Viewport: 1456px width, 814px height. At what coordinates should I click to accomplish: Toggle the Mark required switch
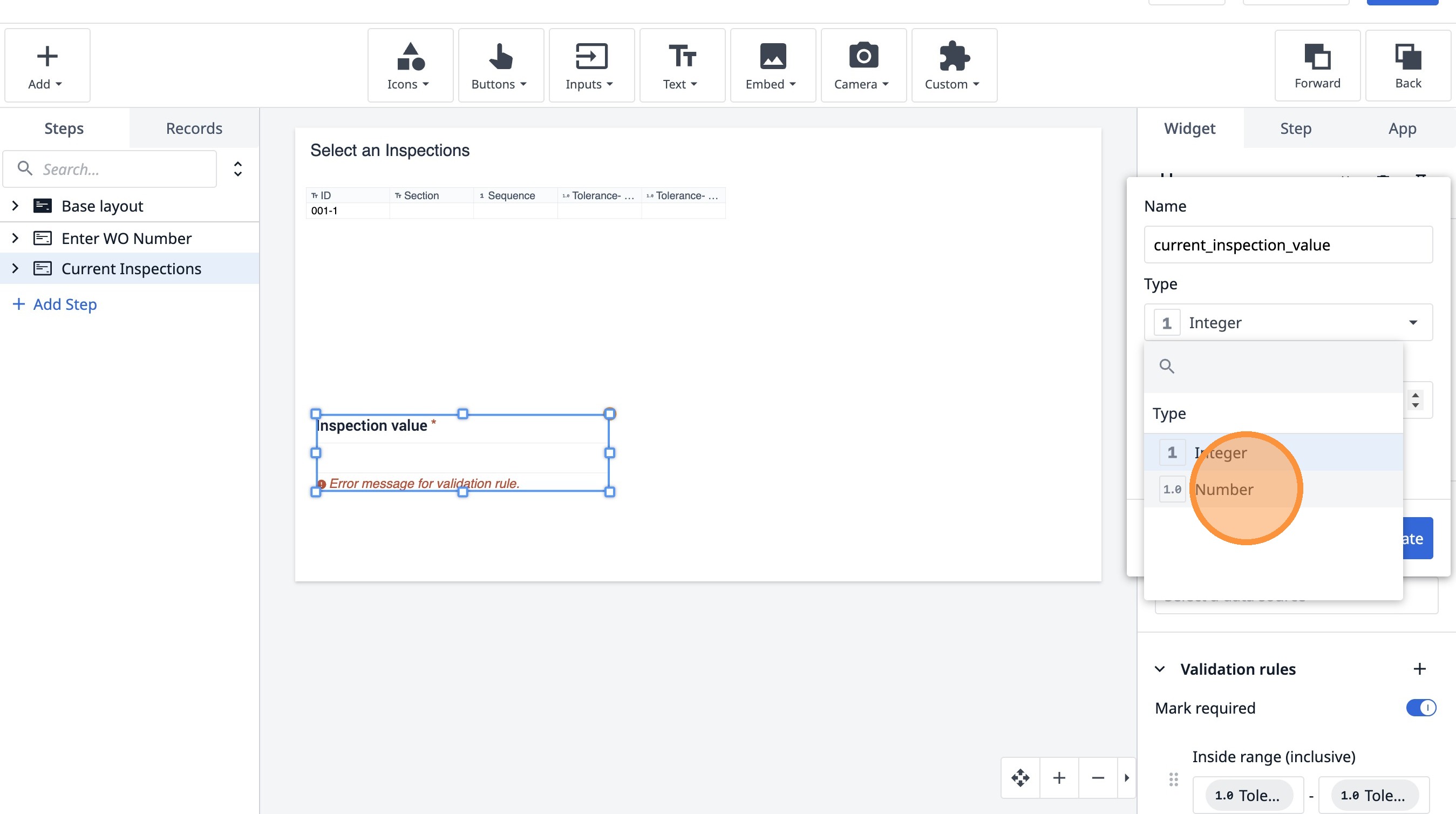click(x=1421, y=708)
